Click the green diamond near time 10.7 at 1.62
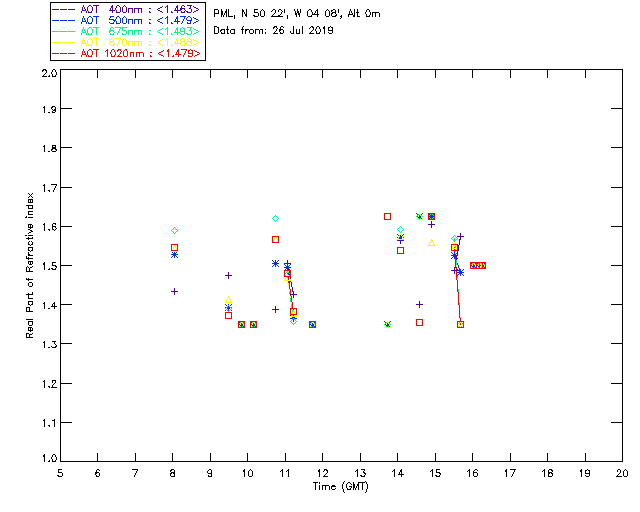Viewport: 640px width, 512px height. click(x=276, y=219)
